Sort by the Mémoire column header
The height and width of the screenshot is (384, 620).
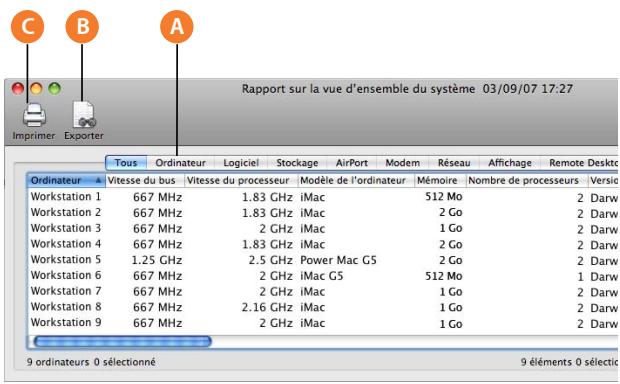coord(440,180)
